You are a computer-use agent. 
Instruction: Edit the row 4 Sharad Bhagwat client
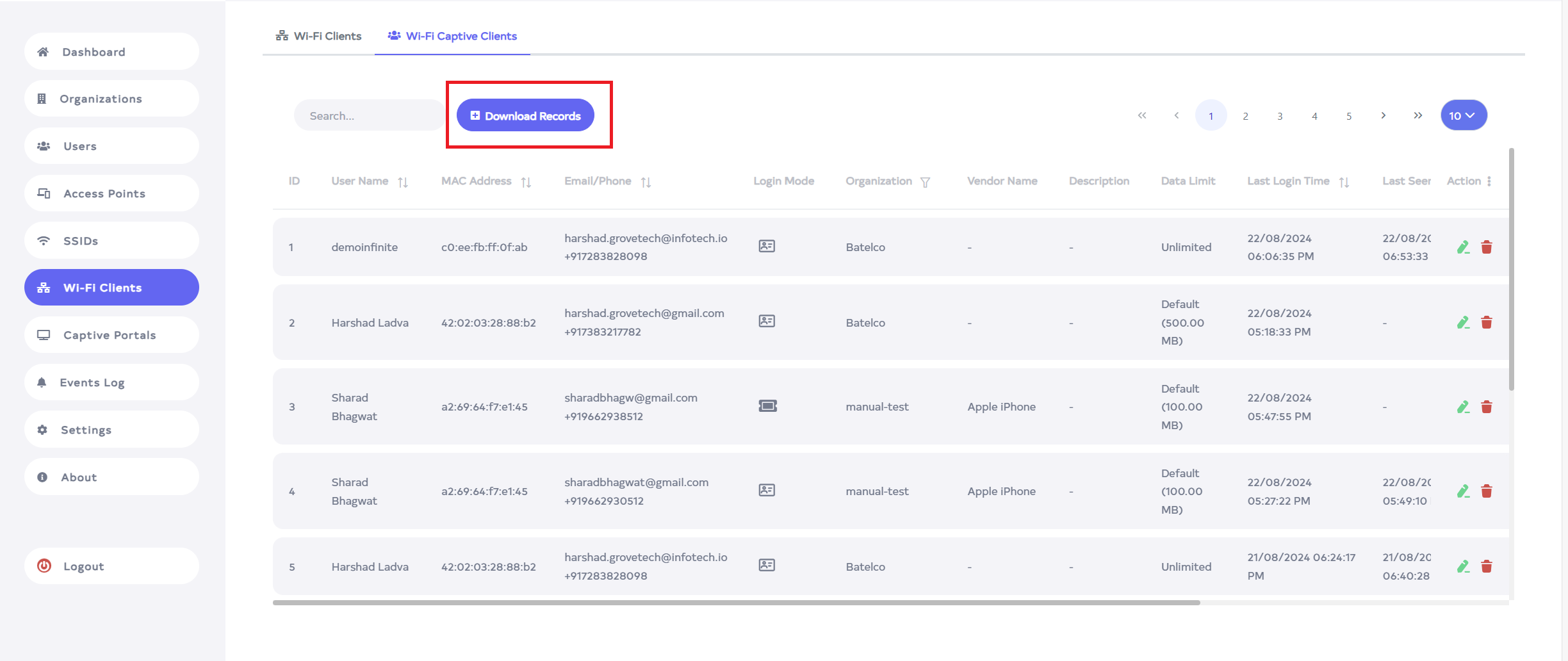pos(1463,491)
